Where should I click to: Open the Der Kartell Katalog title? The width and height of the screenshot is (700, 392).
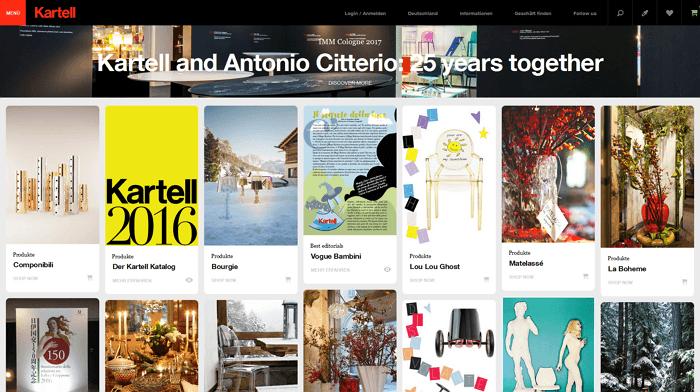pyautogui.click(x=144, y=267)
